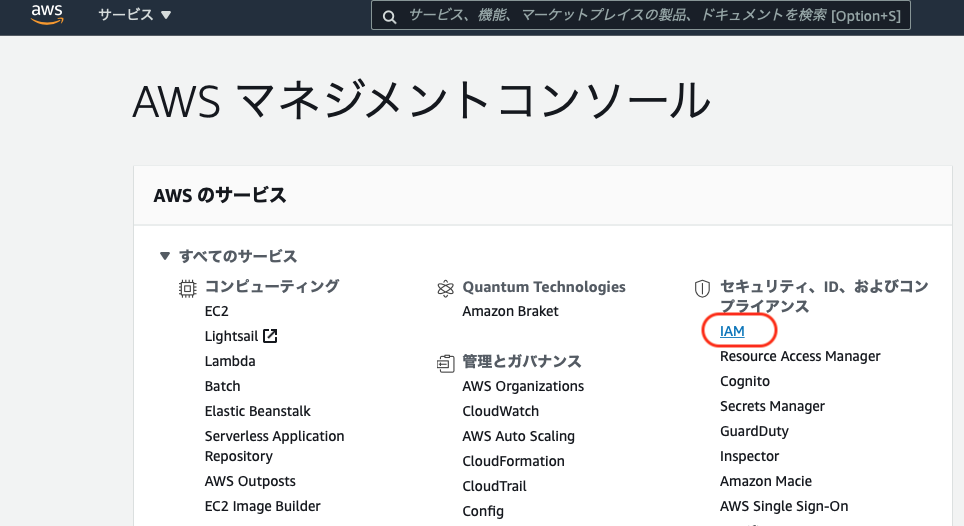Click the Management and Governance icon
This screenshot has height=526, width=964.
[x=446, y=363]
